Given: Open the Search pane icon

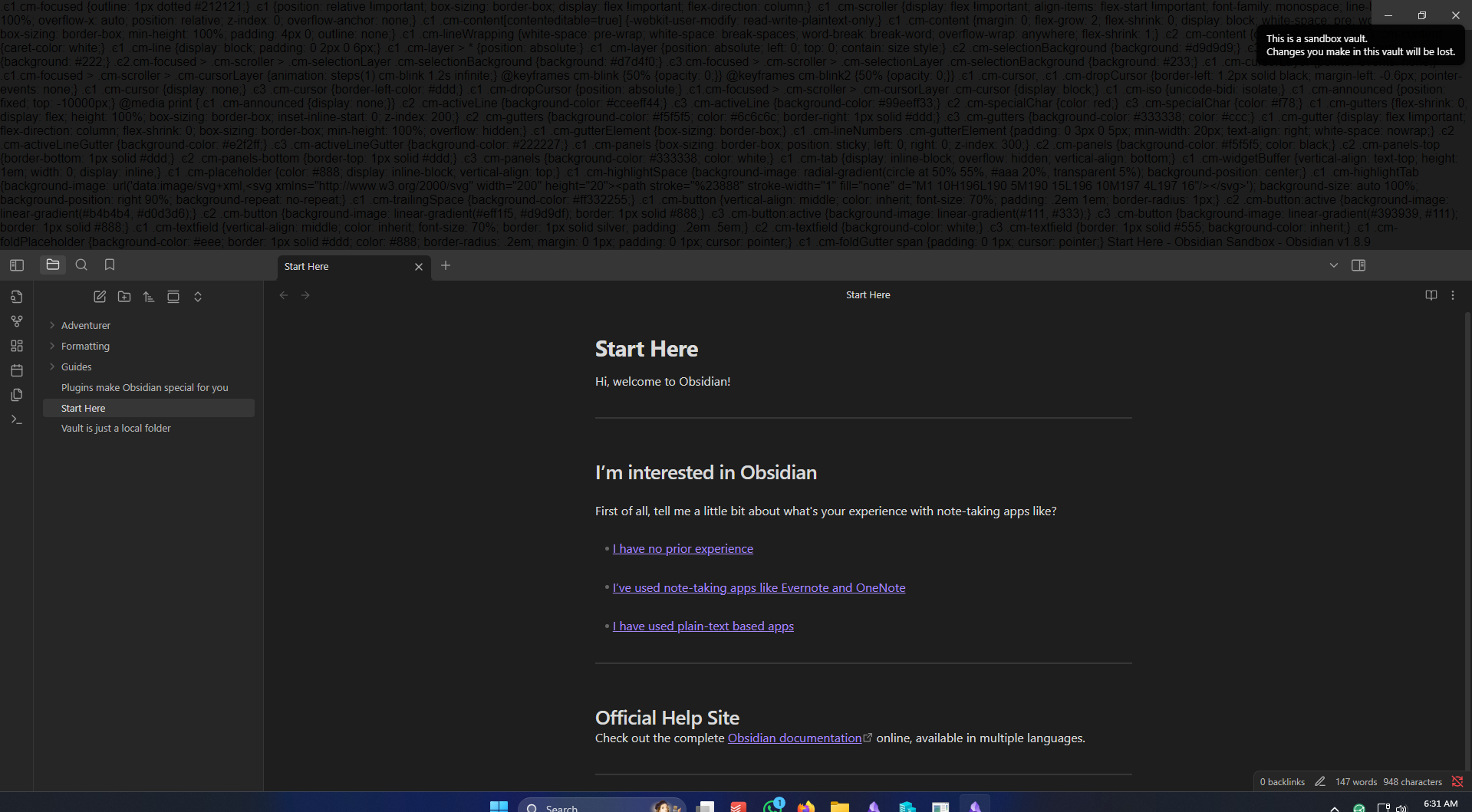Looking at the screenshot, I should [x=81, y=265].
